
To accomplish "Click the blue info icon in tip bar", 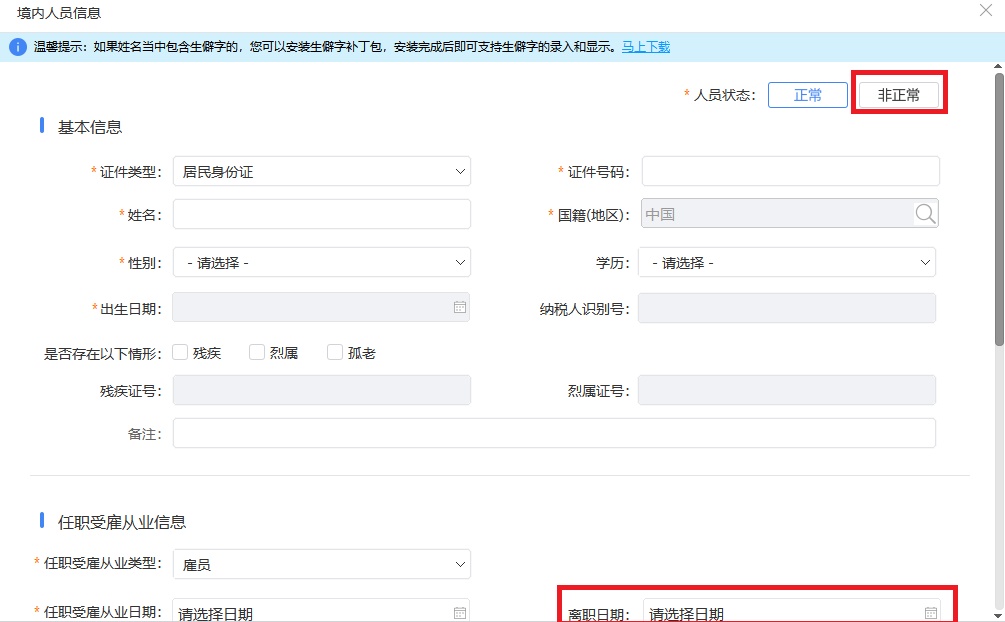I will tap(18, 47).
